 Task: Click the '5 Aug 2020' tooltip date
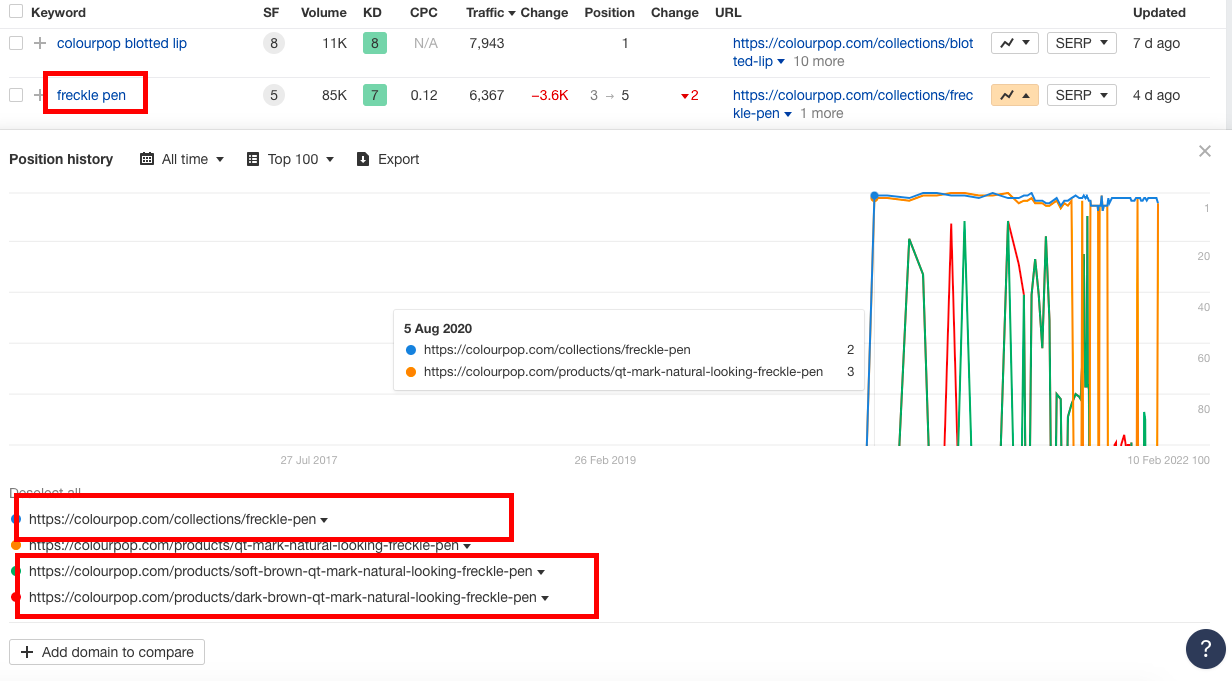click(x=438, y=328)
